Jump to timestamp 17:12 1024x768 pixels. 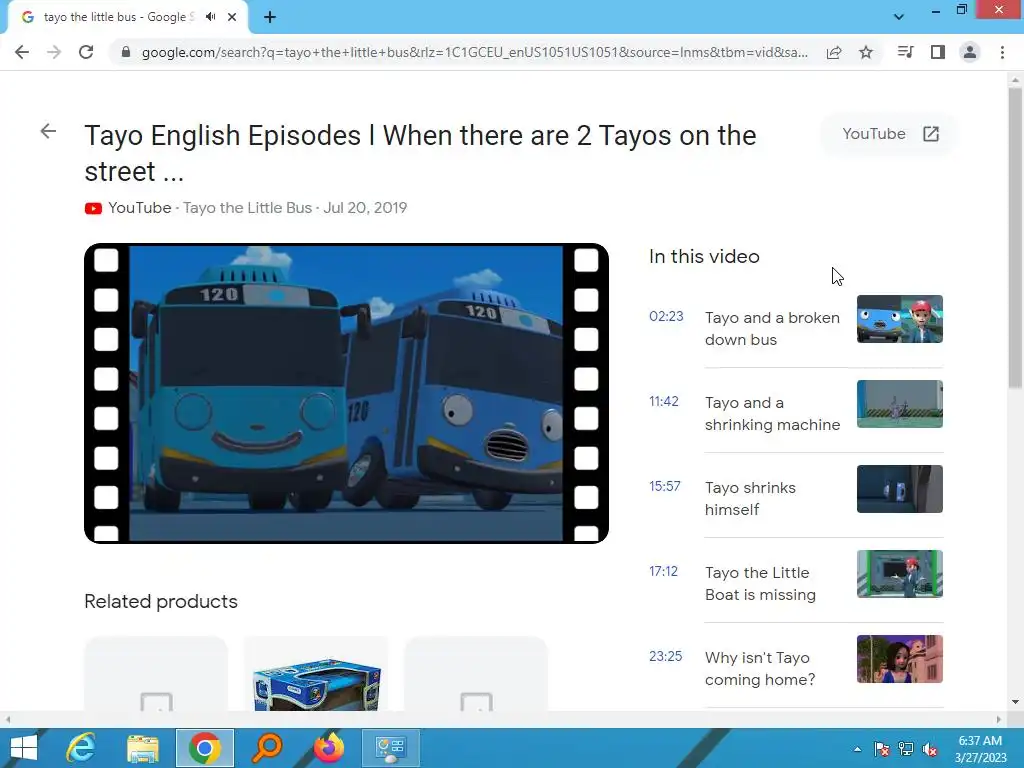point(663,571)
